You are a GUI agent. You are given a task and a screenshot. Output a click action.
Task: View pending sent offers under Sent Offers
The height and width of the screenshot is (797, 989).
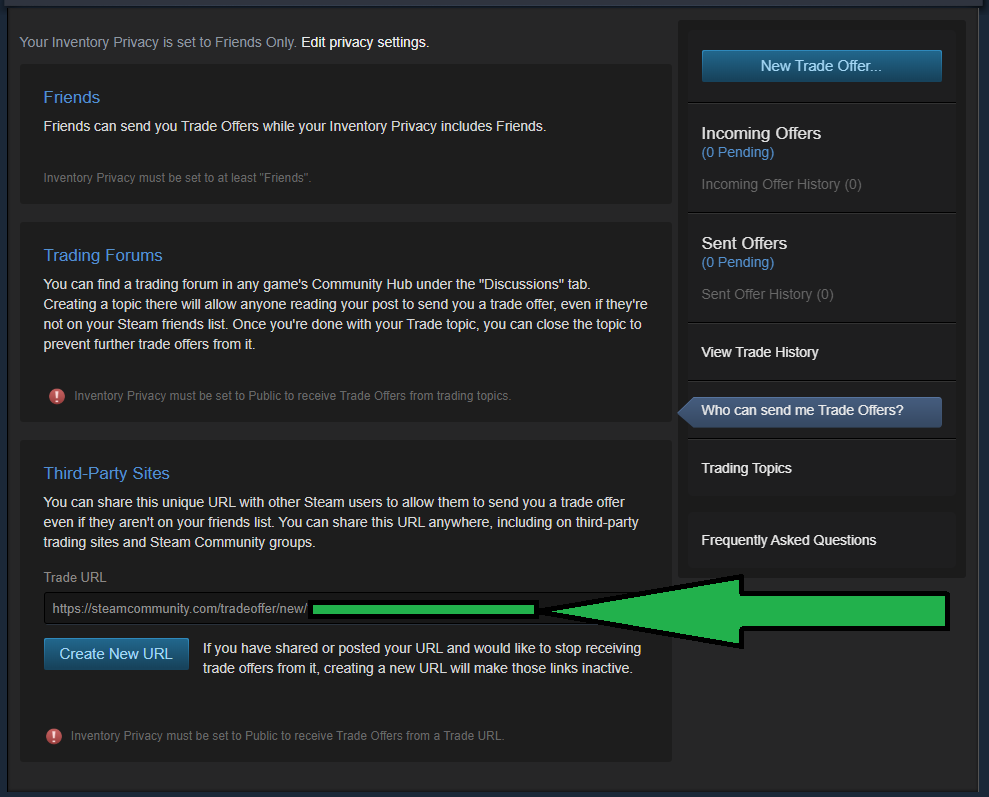point(737,262)
